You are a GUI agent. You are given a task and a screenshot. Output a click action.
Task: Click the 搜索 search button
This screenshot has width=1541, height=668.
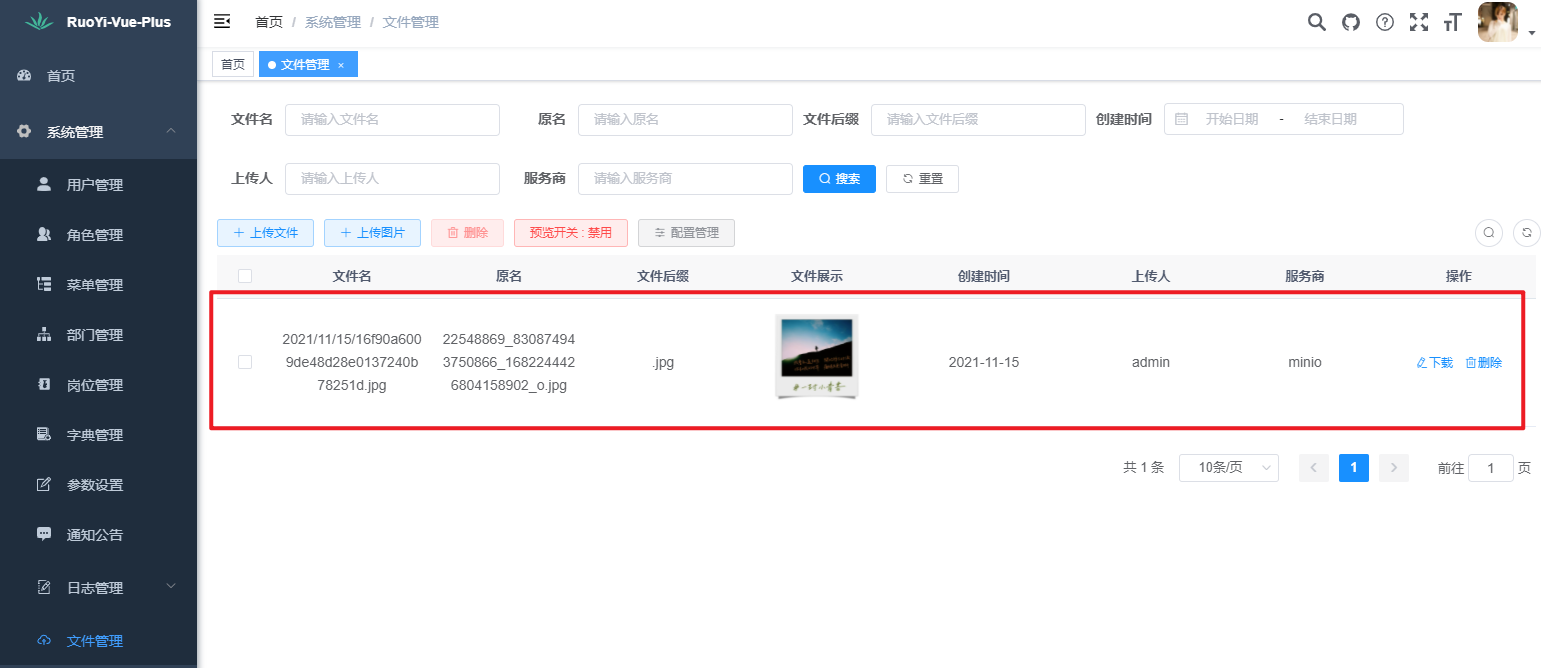pyautogui.click(x=839, y=178)
